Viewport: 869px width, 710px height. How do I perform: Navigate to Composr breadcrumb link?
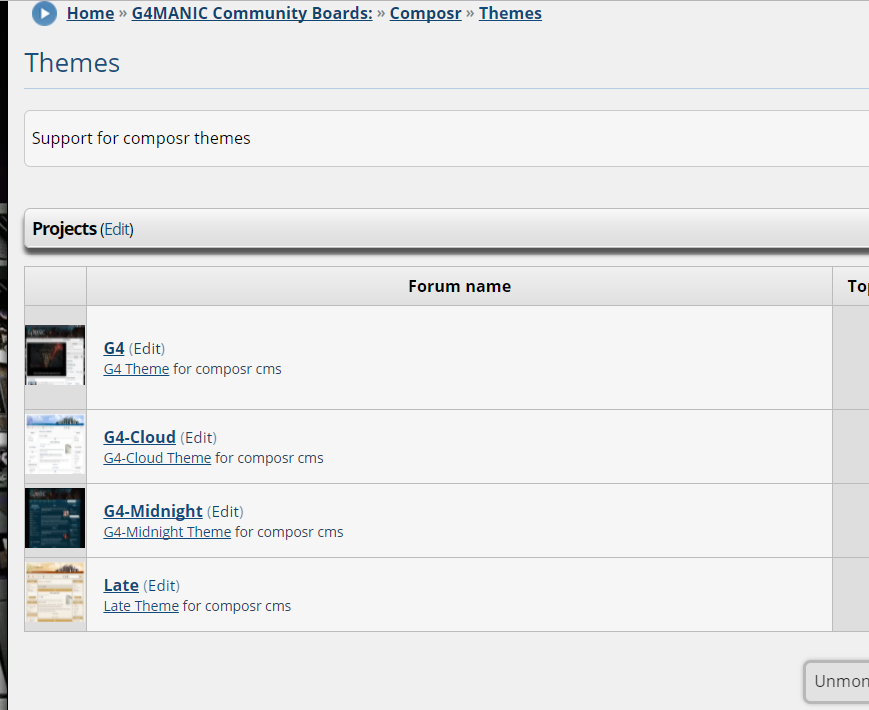425,14
